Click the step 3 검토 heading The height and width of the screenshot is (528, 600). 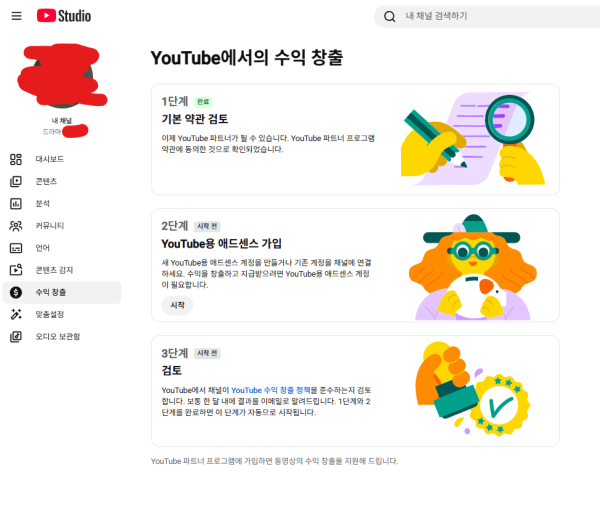172,370
